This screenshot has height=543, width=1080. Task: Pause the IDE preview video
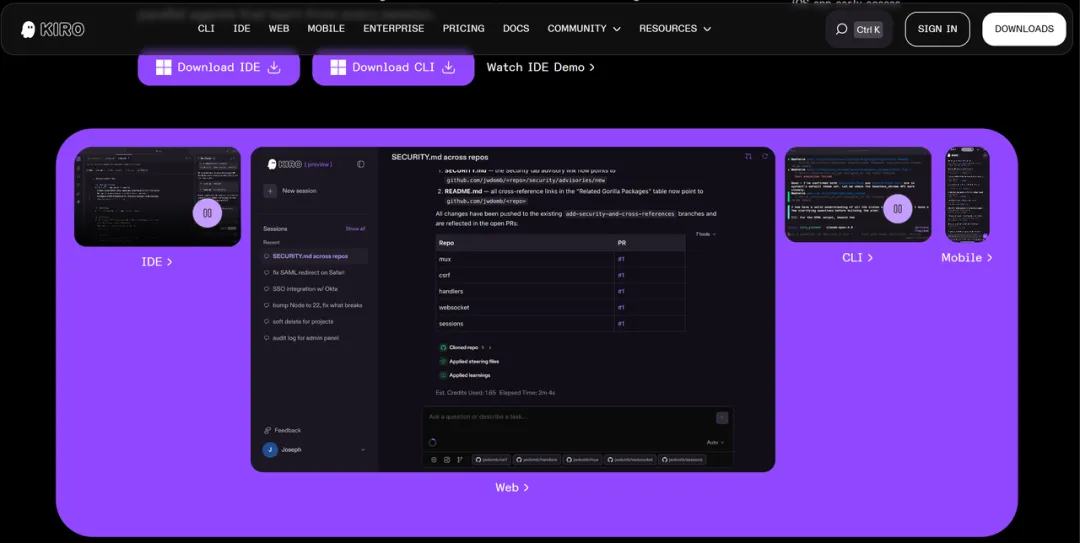[207, 213]
